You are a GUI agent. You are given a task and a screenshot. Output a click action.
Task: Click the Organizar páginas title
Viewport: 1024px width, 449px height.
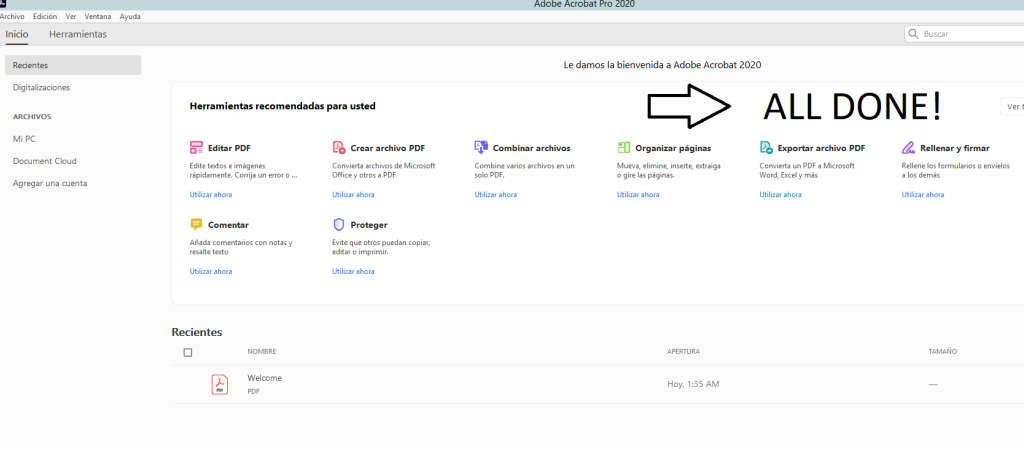point(673,148)
